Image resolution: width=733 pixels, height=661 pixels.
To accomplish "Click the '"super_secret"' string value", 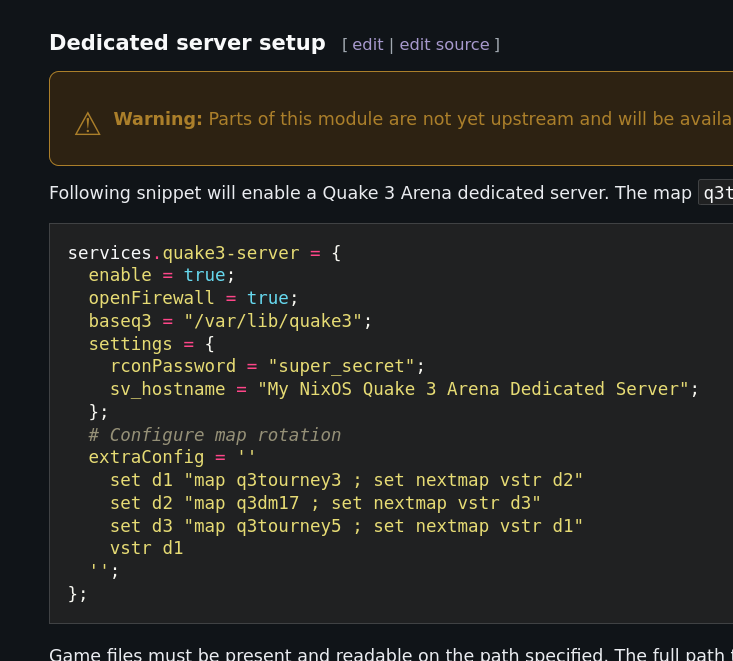I will click(342, 366).
